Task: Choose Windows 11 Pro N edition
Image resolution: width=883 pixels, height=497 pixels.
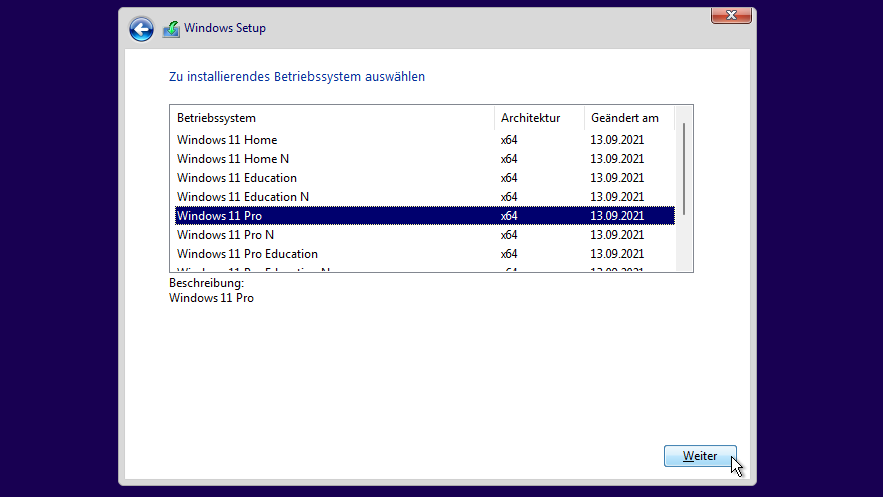Action: click(226, 235)
